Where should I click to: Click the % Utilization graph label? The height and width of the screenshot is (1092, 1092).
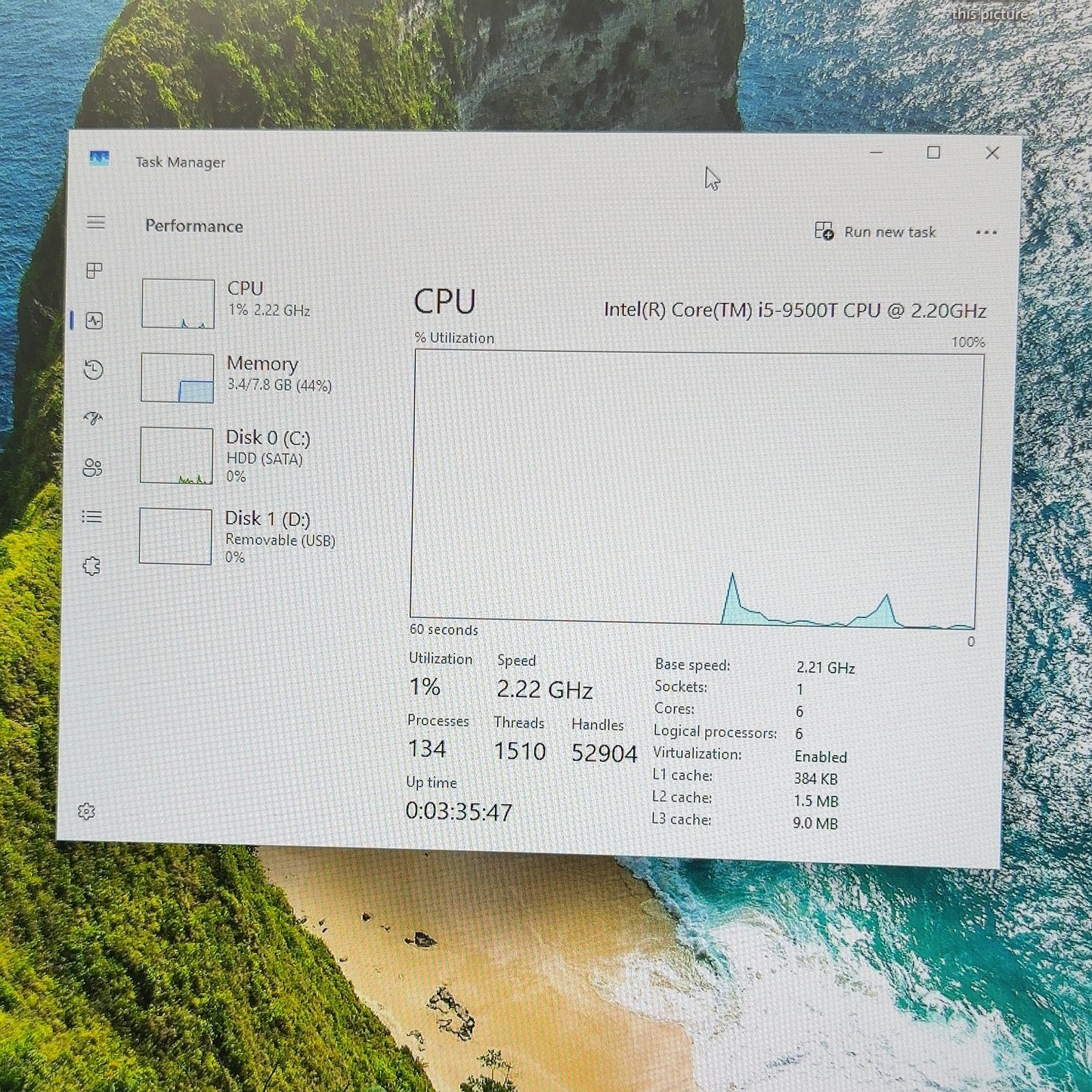pos(454,338)
